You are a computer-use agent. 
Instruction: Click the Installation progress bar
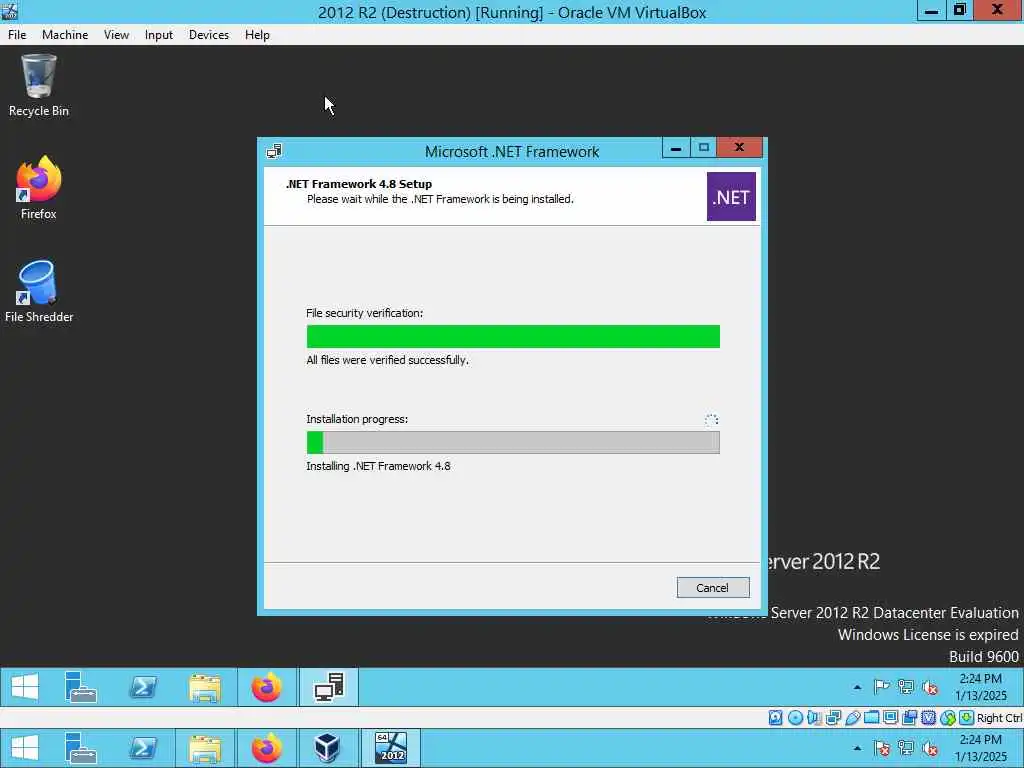click(x=513, y=442)
